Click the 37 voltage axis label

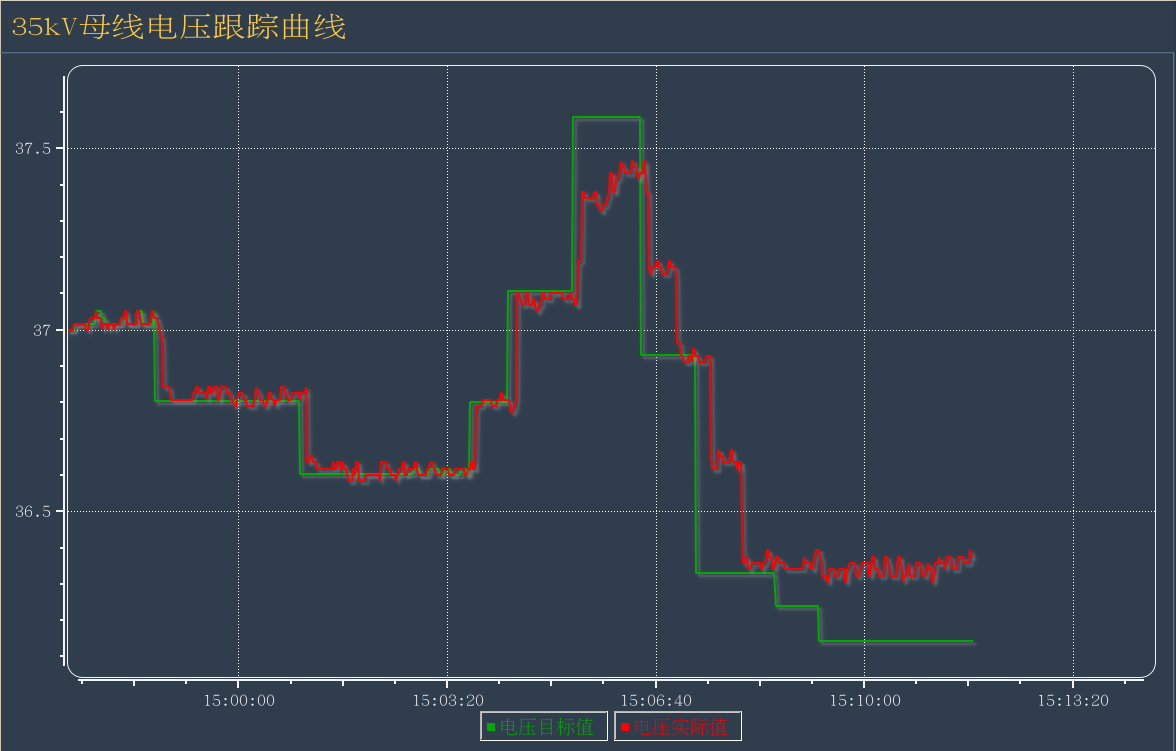[x=43, y=330]
